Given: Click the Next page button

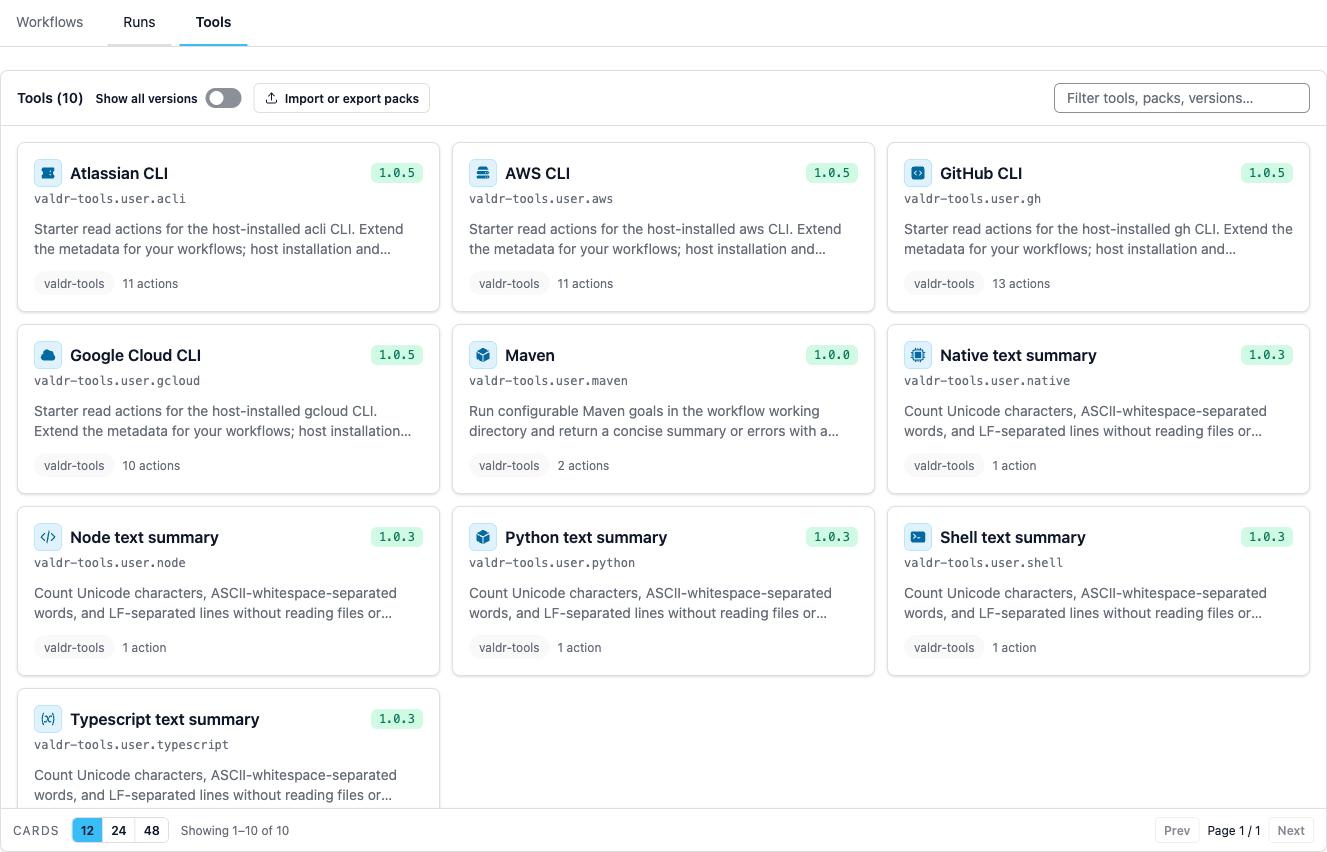Looking at the screenshot, I should click(1291, 830).
